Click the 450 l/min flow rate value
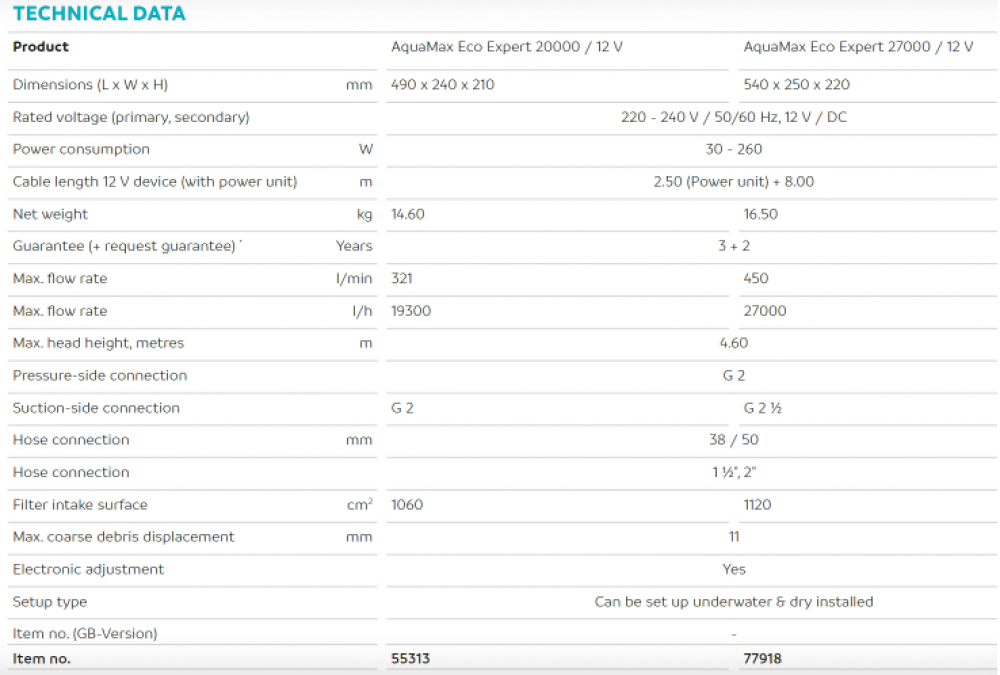The image size is (1000, 675). tap(756, 279)
